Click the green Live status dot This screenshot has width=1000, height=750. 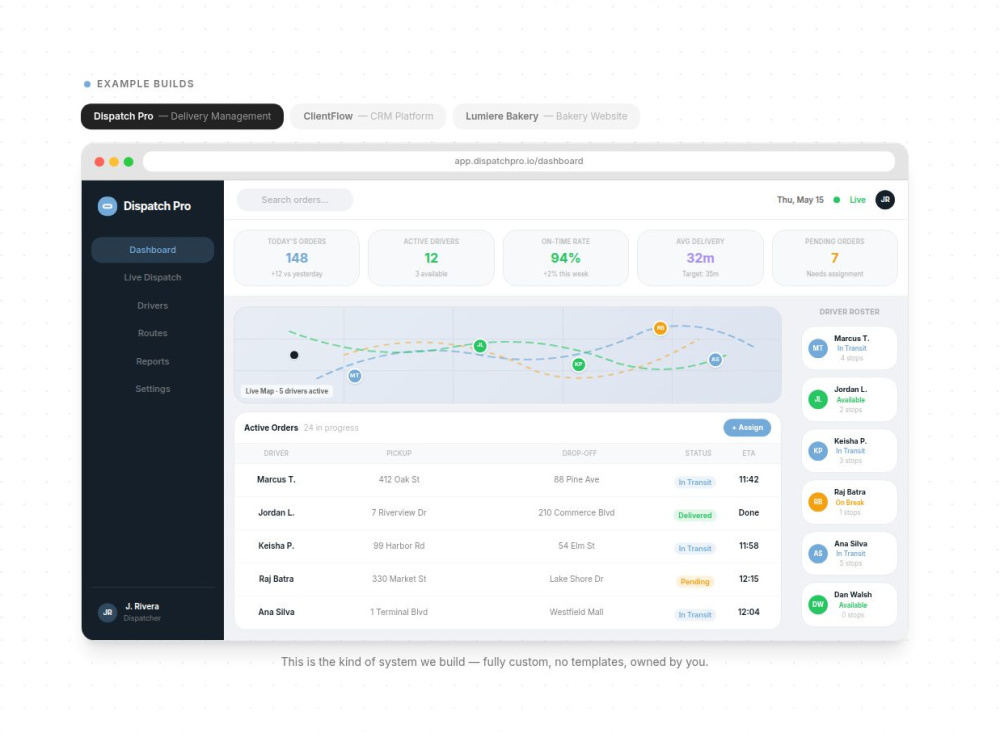pyautogui.click(x=837, y=200)
